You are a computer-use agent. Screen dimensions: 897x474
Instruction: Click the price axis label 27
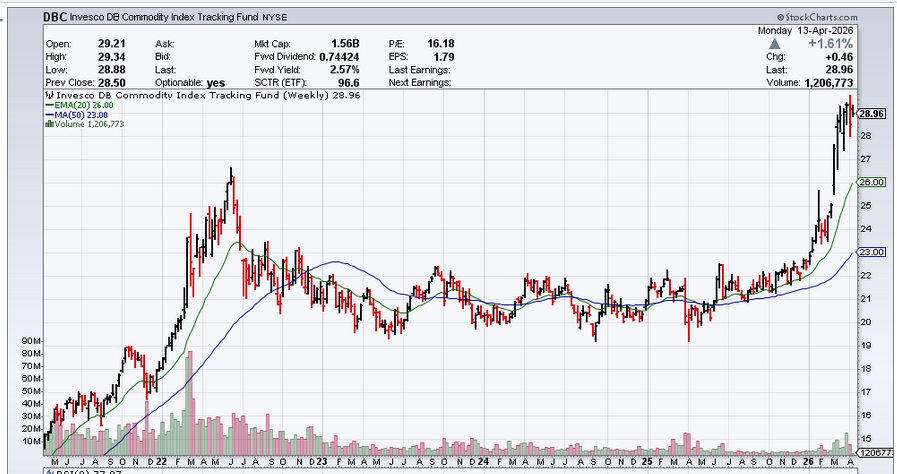866,159
